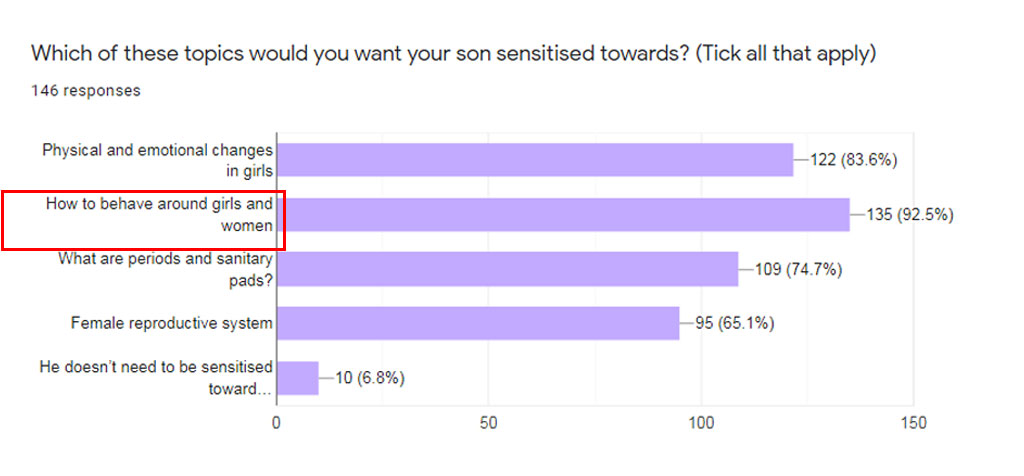Click the "146 responses" count text
Viewport: 1024px width, 476px height.
coord(86,91)
